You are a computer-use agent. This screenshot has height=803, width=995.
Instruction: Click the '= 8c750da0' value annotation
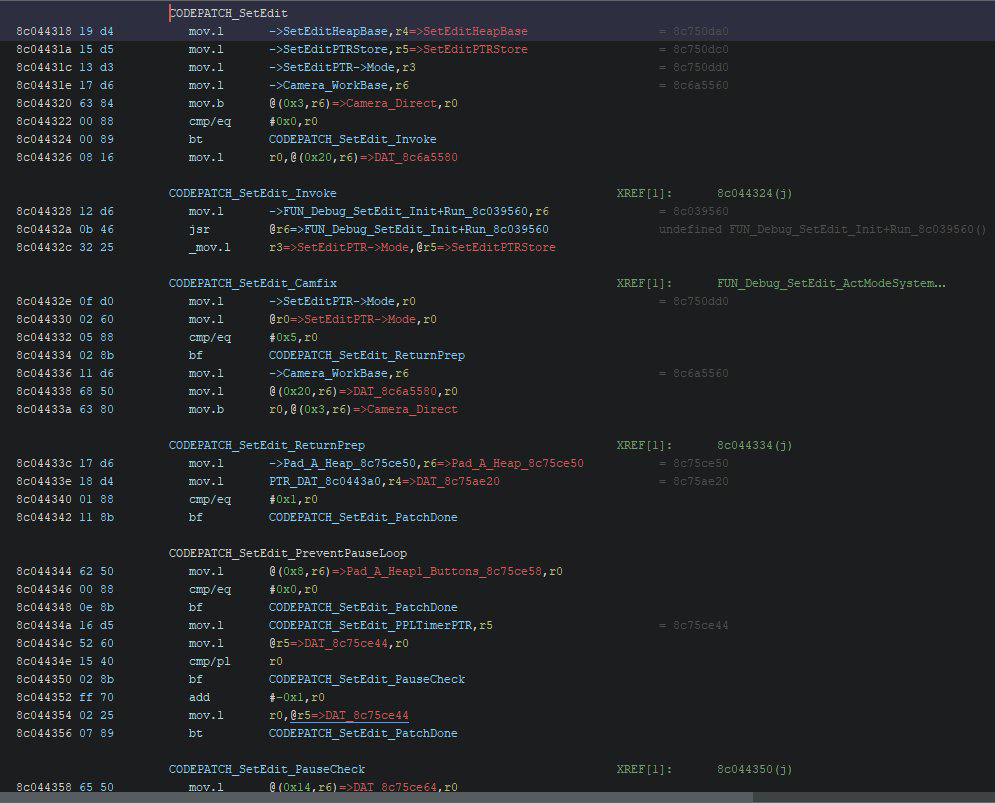[693, 31]
